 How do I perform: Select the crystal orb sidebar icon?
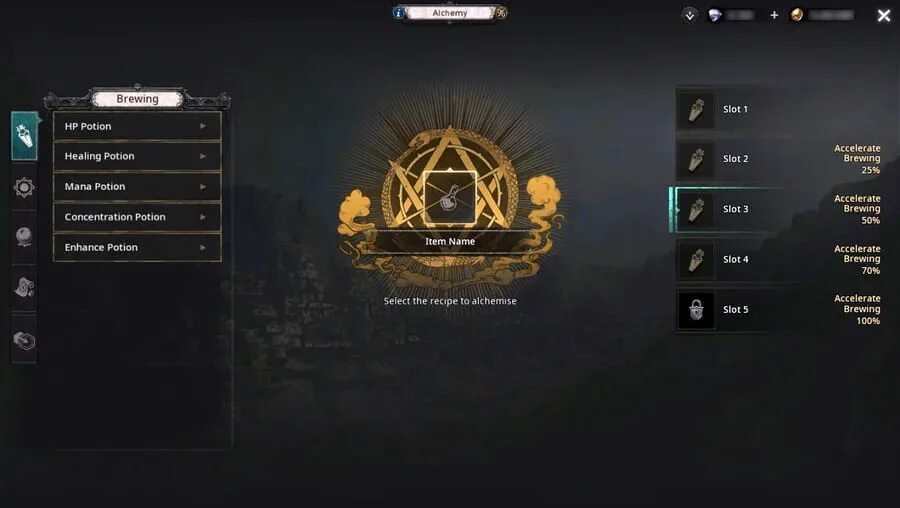point(24,236)
